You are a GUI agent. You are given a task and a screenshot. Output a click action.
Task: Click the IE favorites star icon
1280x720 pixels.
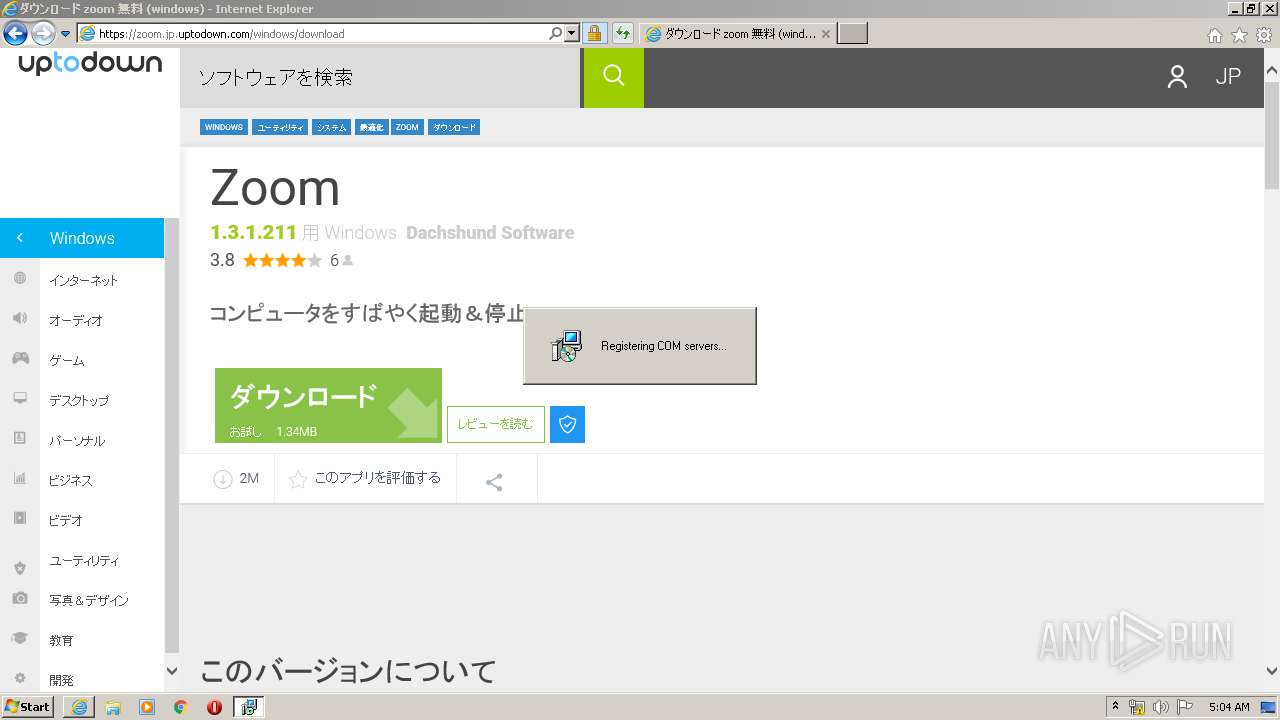(1239, 35)
